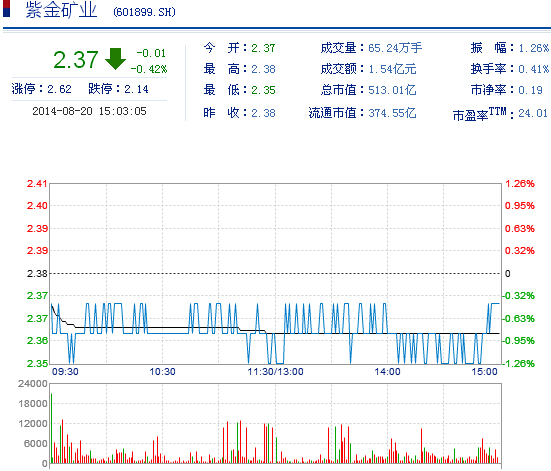Click the 10:30 time axis marker
The width and height of the screenshot is (551, 471).
(162, 372)
